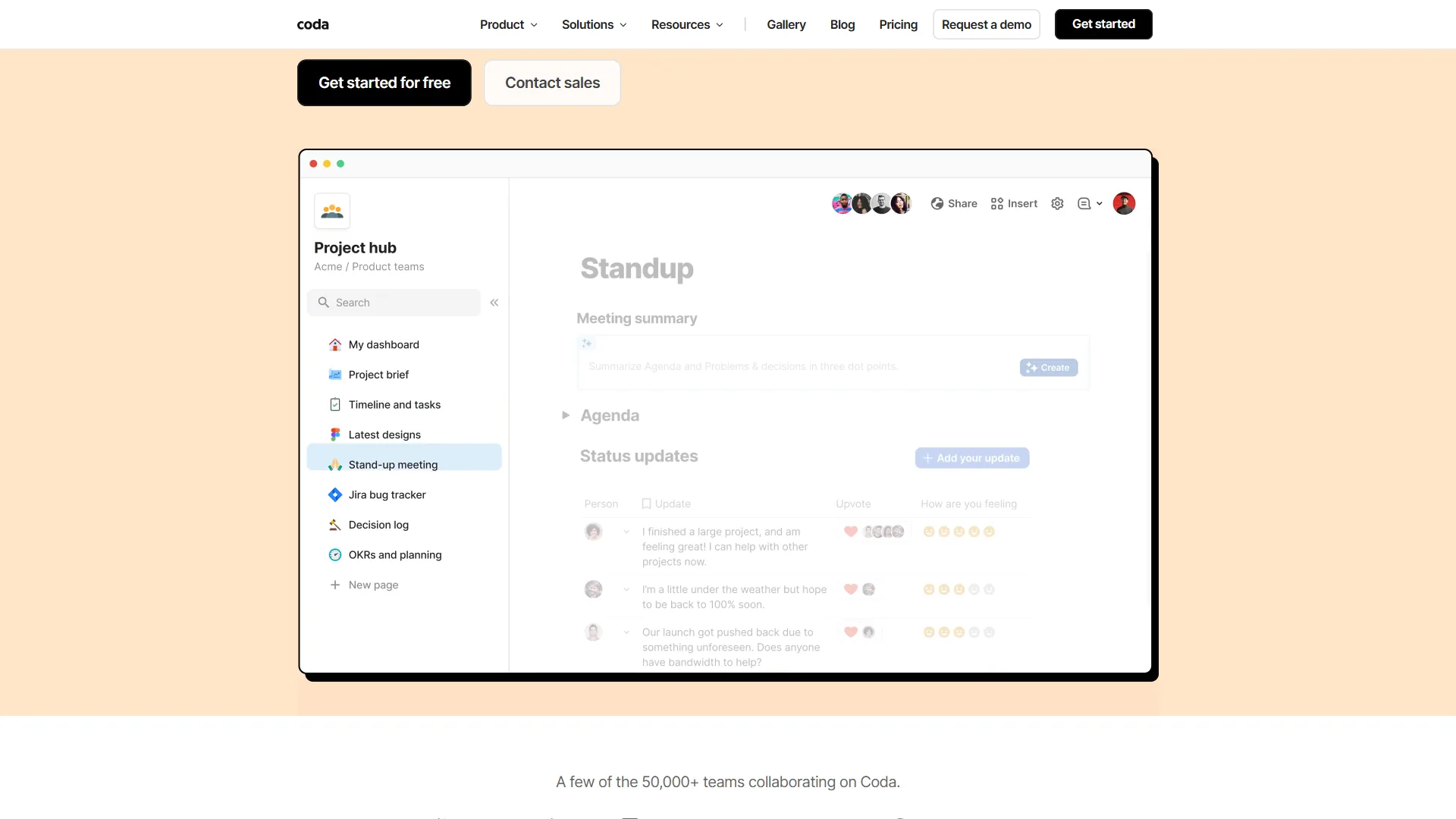Click the "How are you feeling" column header
Image resolution: width=1456 pixels, height=819 pixels.
click(969, 504)
